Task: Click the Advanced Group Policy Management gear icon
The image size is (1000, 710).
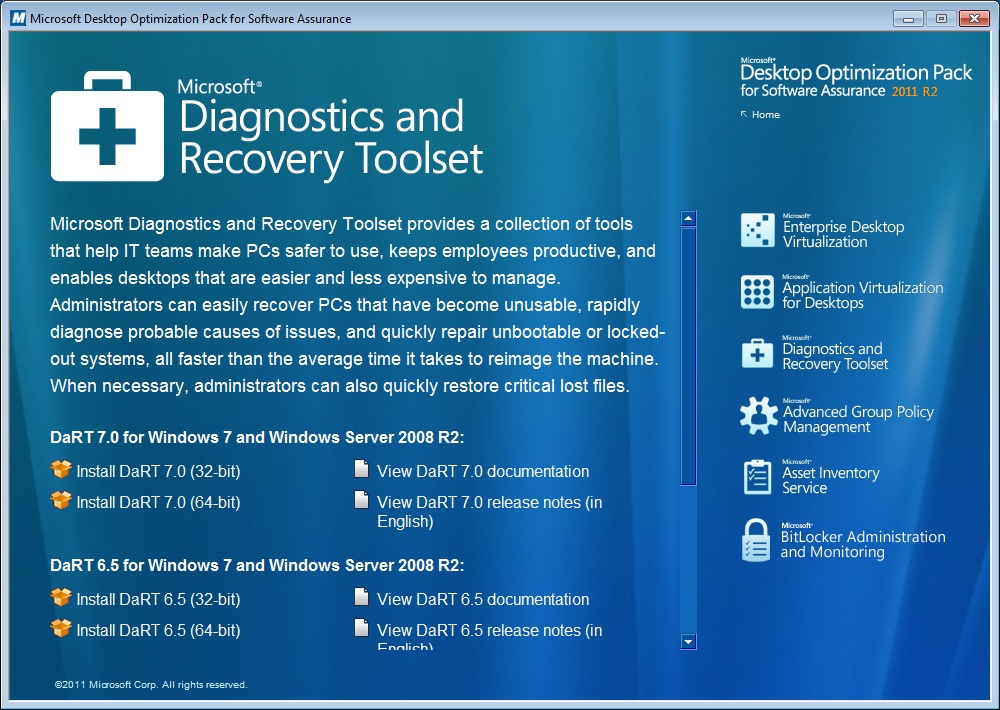Action: coord(759,416)
